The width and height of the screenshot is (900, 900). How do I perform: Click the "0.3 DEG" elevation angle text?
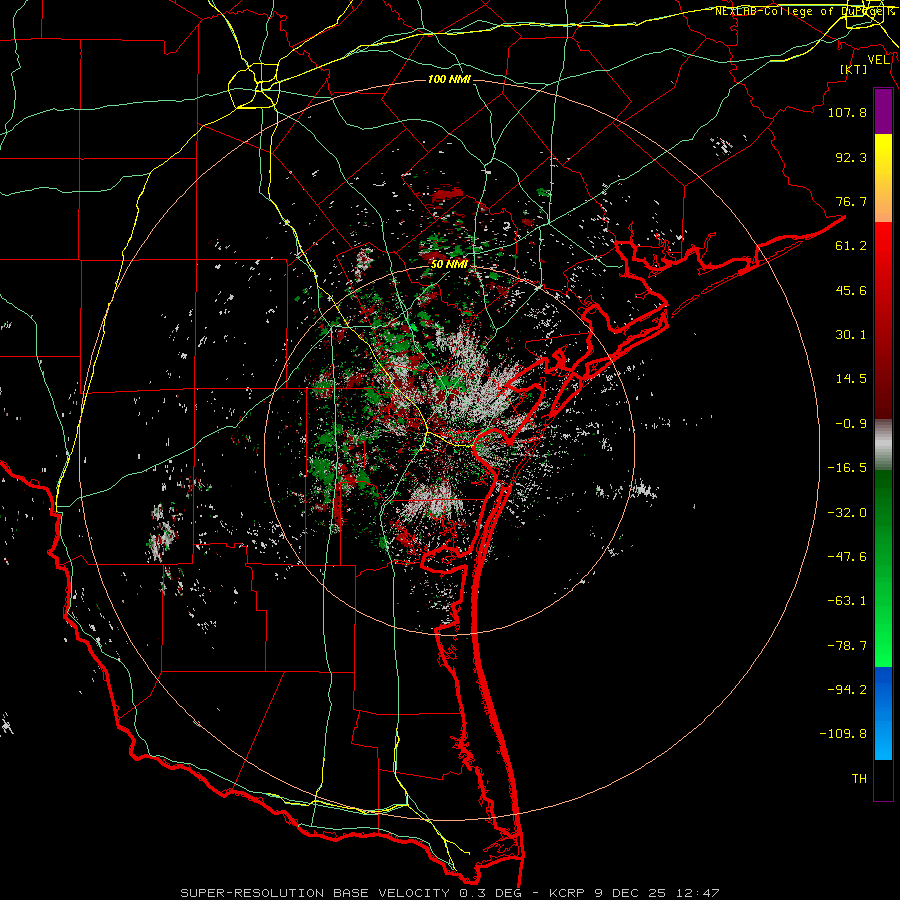point(490,893)
